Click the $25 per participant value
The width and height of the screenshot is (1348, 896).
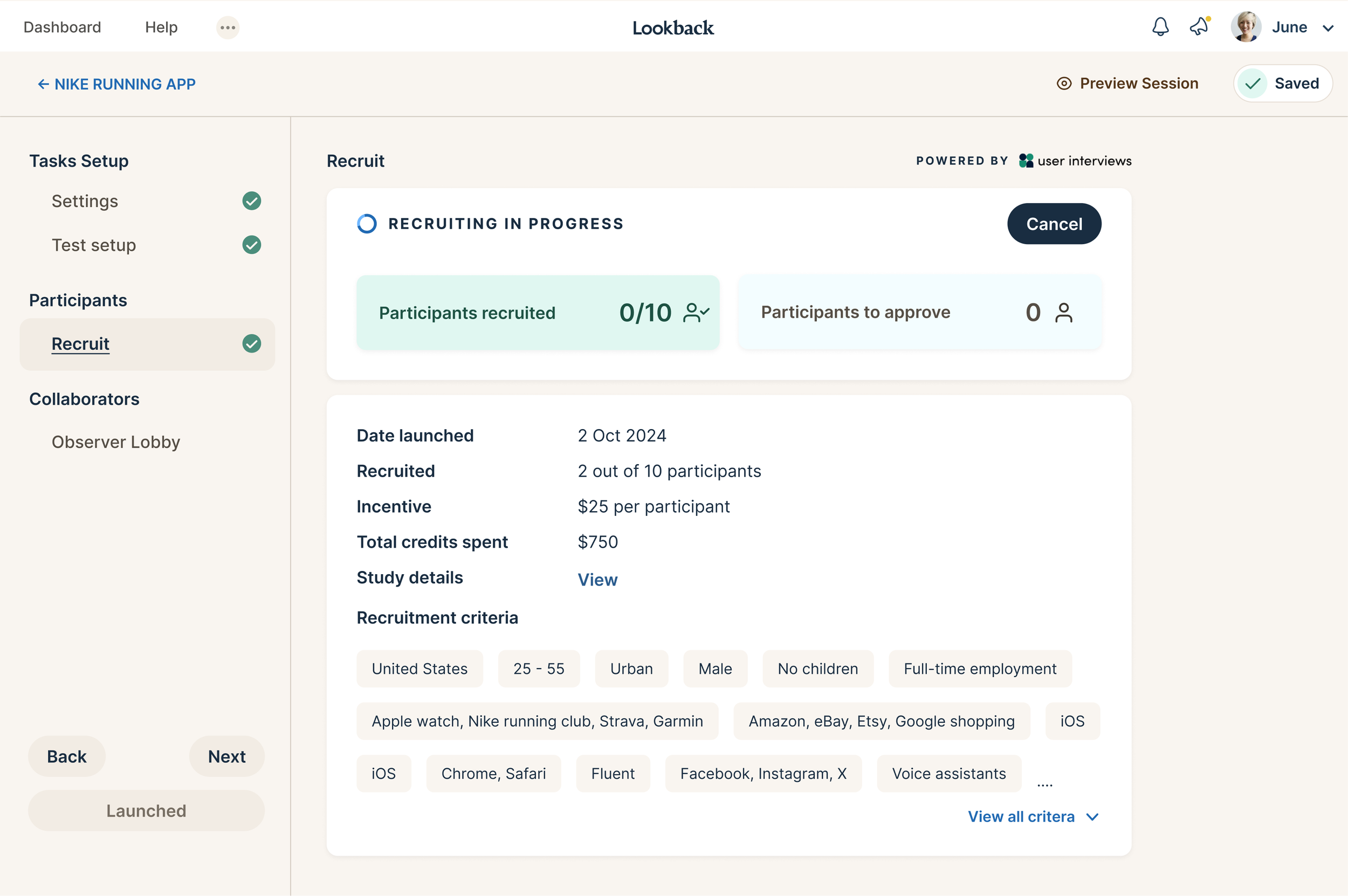tap(654, 507)
